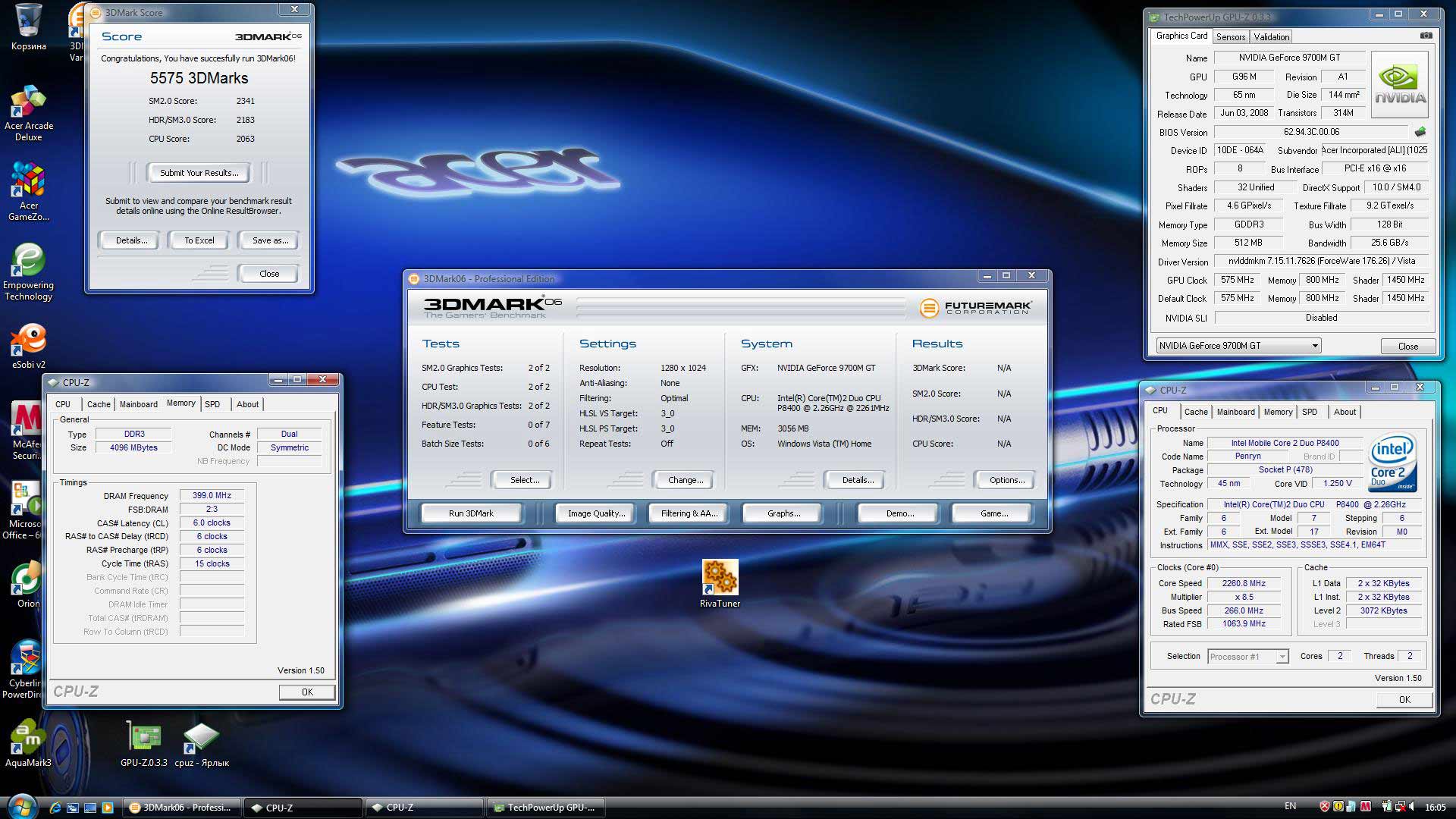Image resolution: width=1456 pixels, height=819 pixels.
Task: Click the Intel Core 2 Duo logo in CPU-Z
Action: pos(1392,463)
